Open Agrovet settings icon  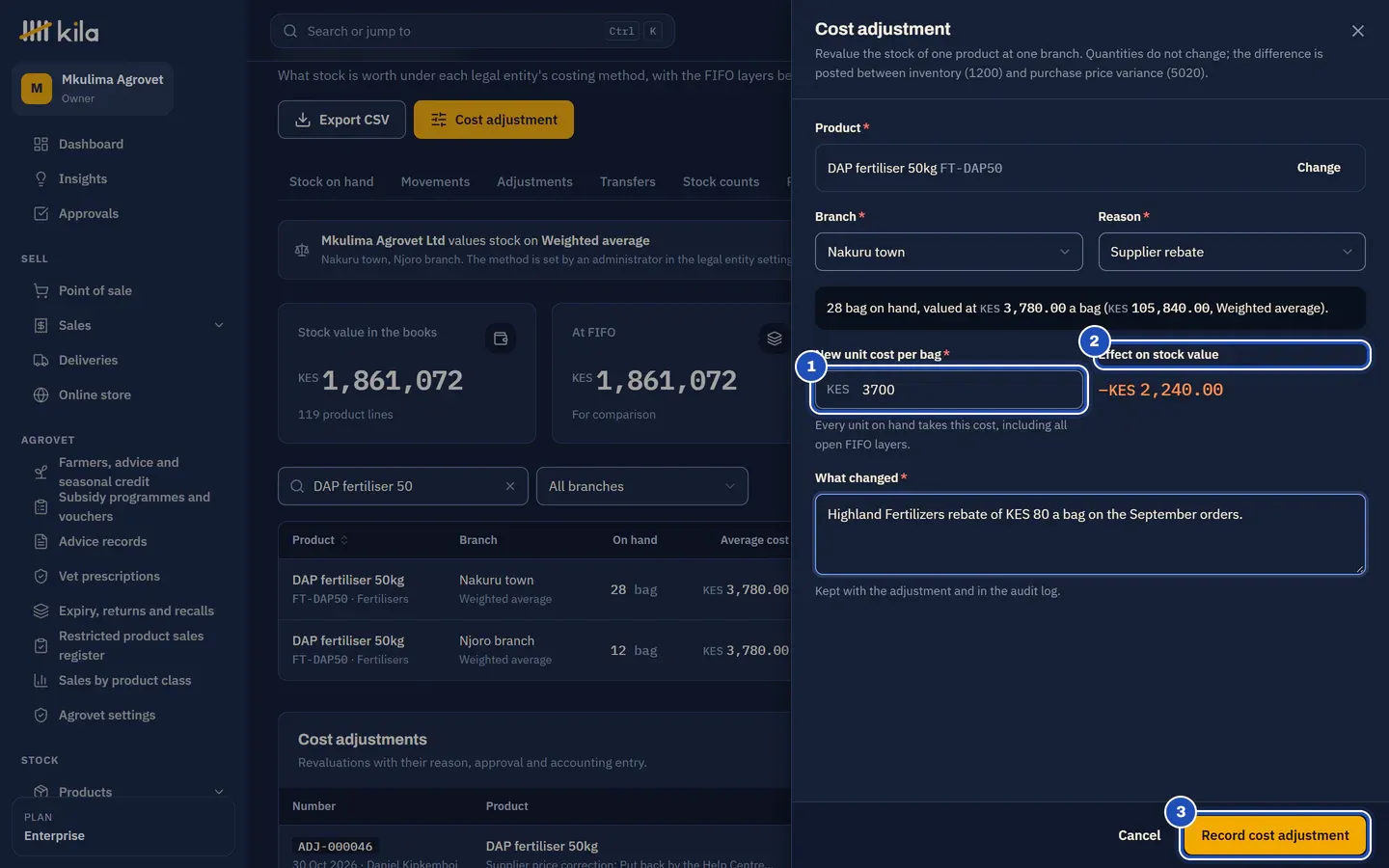41,715
